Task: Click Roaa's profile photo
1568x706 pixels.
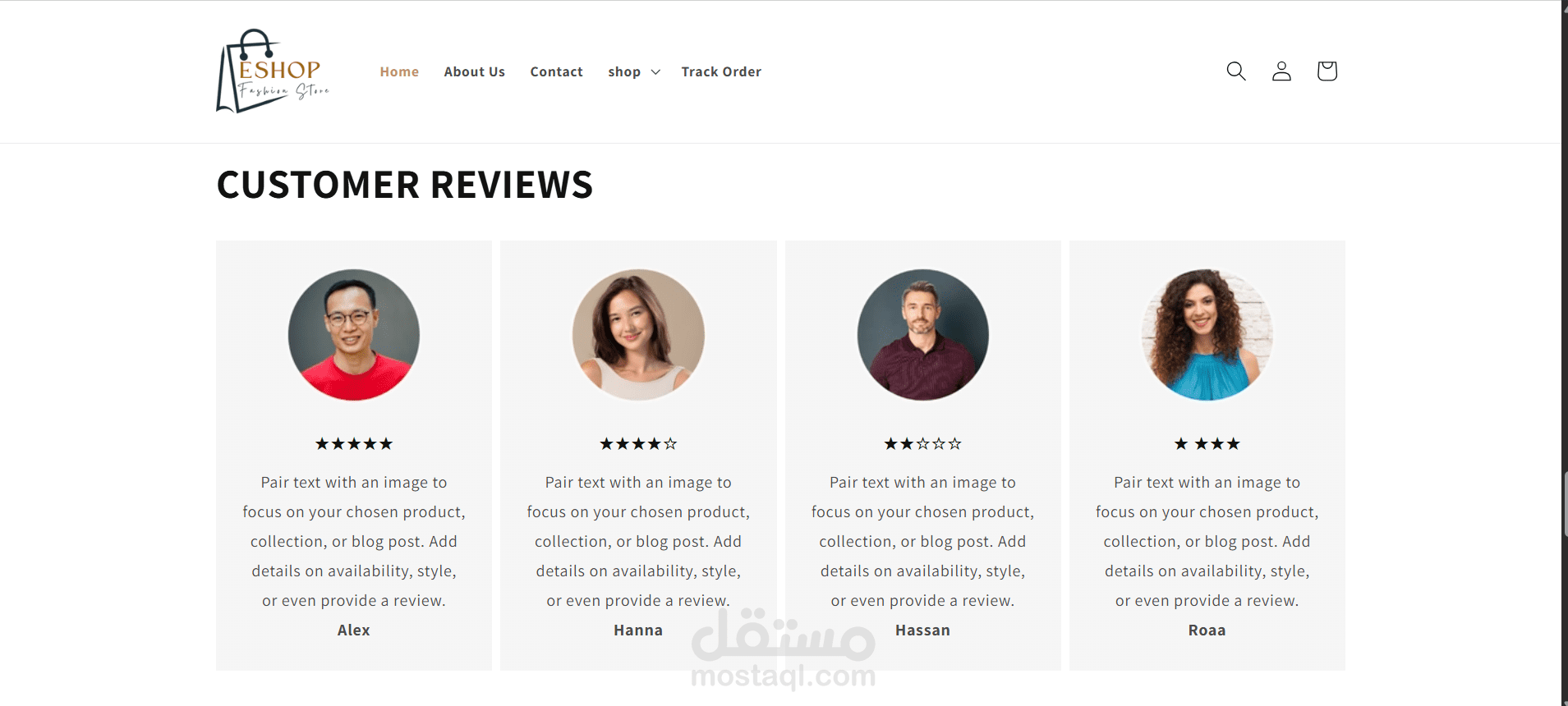Action: point(1207,335)
